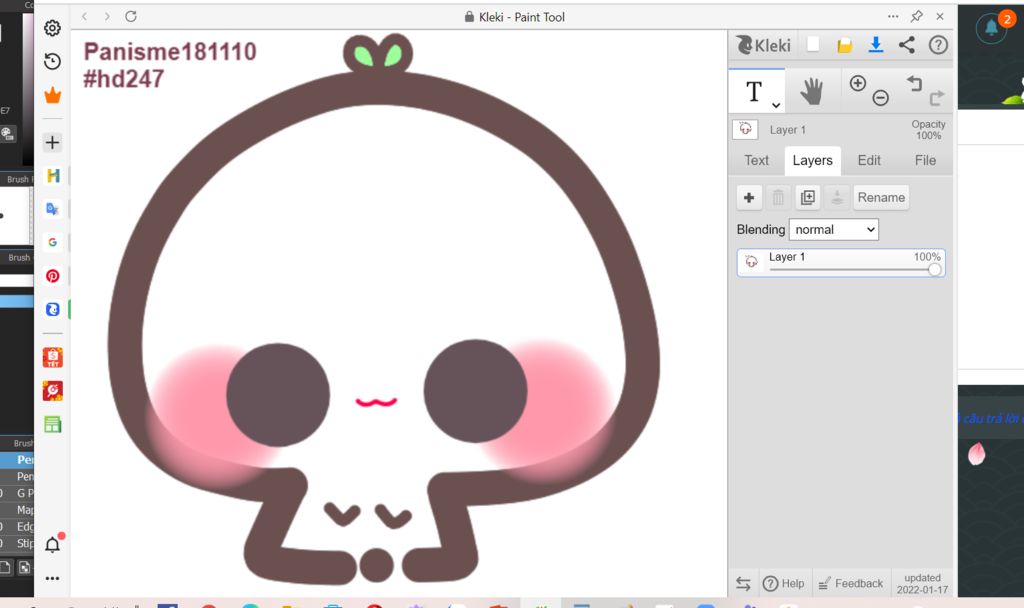Viewport: 1024px width, 608px height.
Task: Create a new image in Kleki
Action: [813, 44]
